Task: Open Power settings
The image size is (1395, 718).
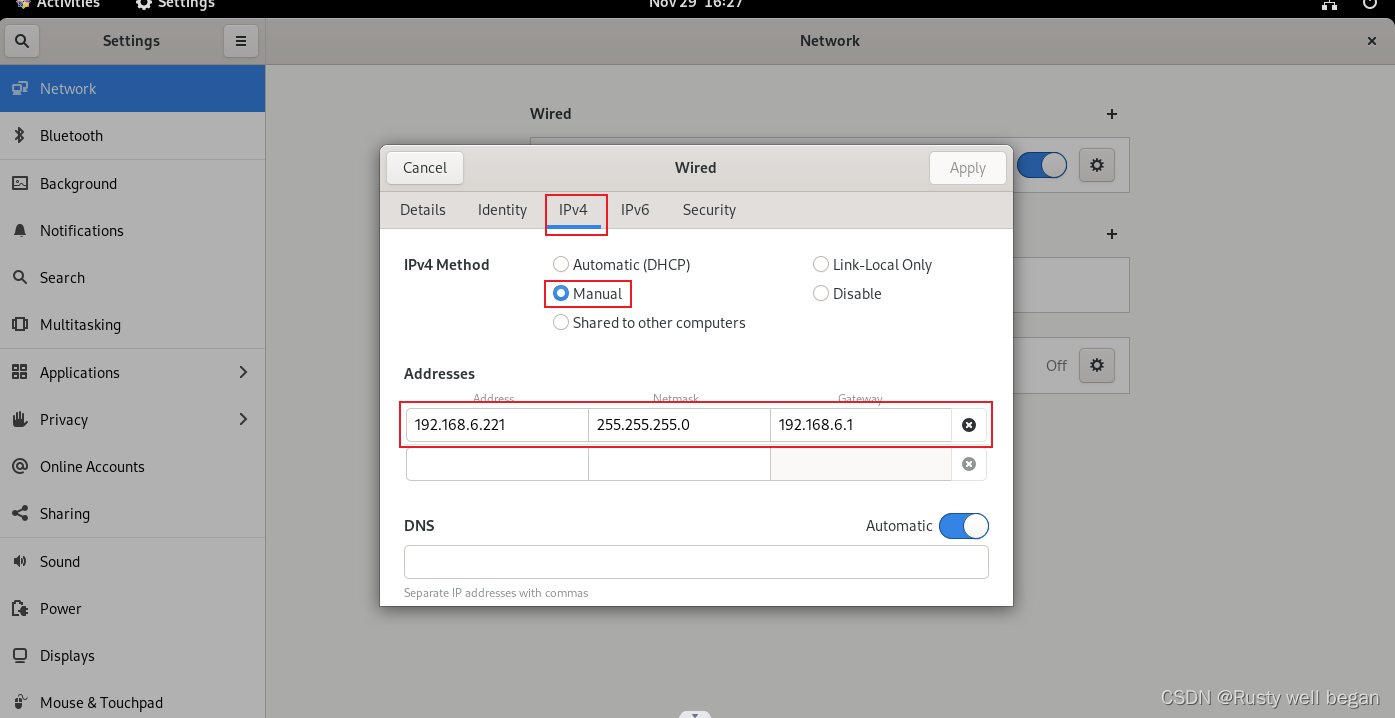Action: pos(132,609)
